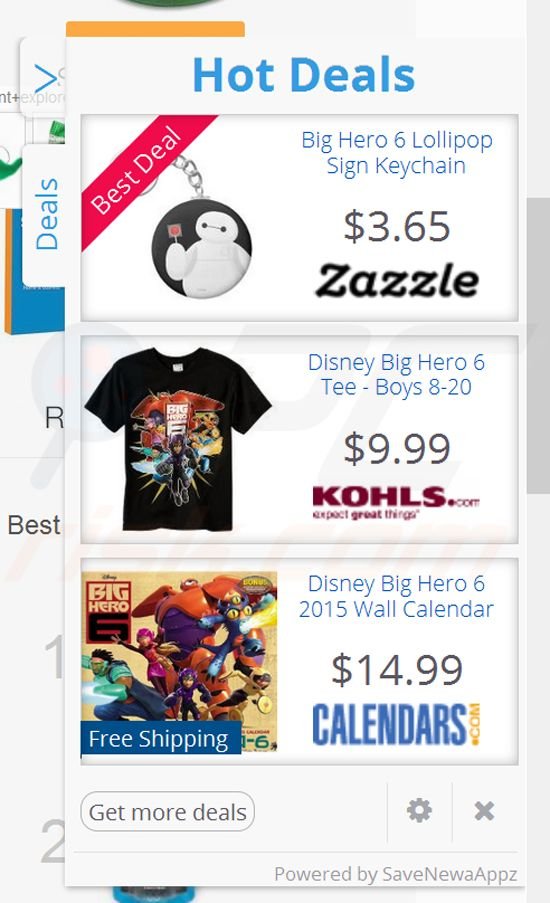Click the Powered by SaveNewaAppz text
This screenshot has height=903, width=550.
pos(396,874)
